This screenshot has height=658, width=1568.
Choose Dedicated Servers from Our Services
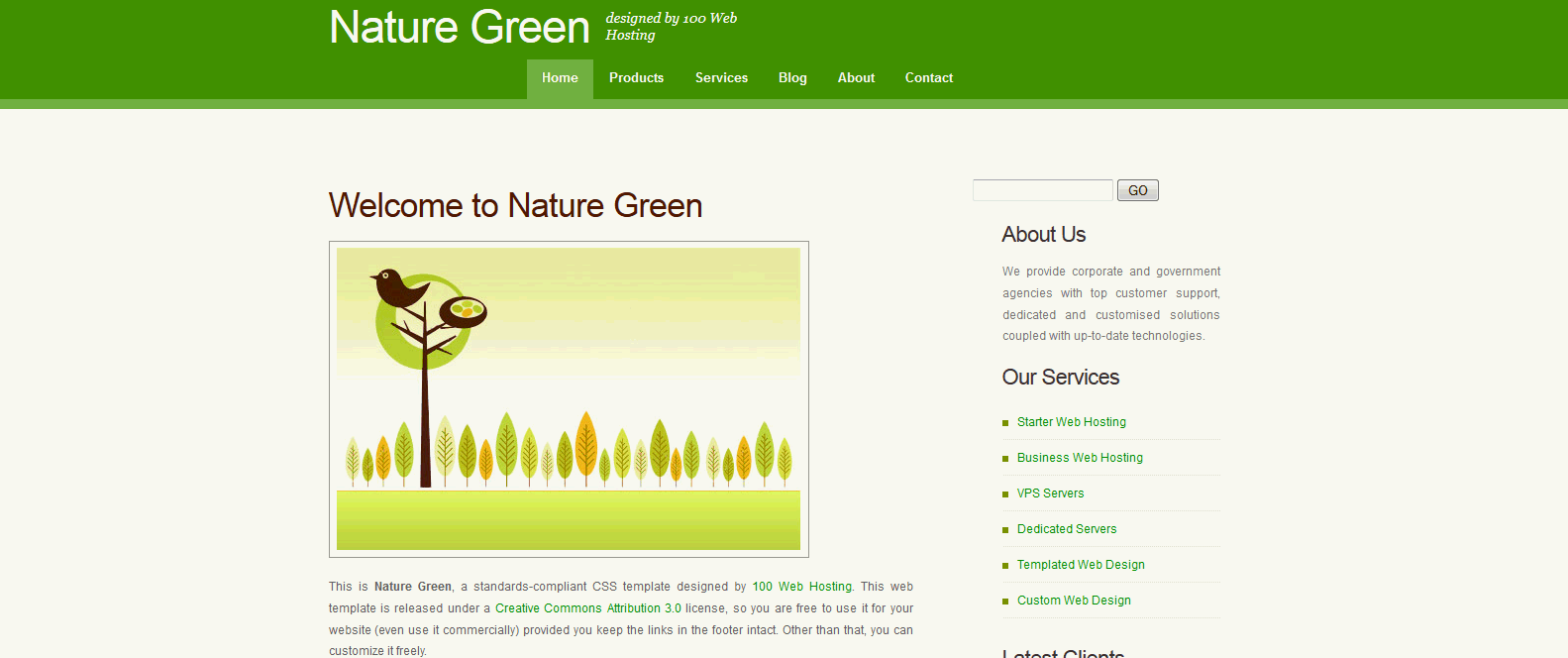coord(1066,529)
